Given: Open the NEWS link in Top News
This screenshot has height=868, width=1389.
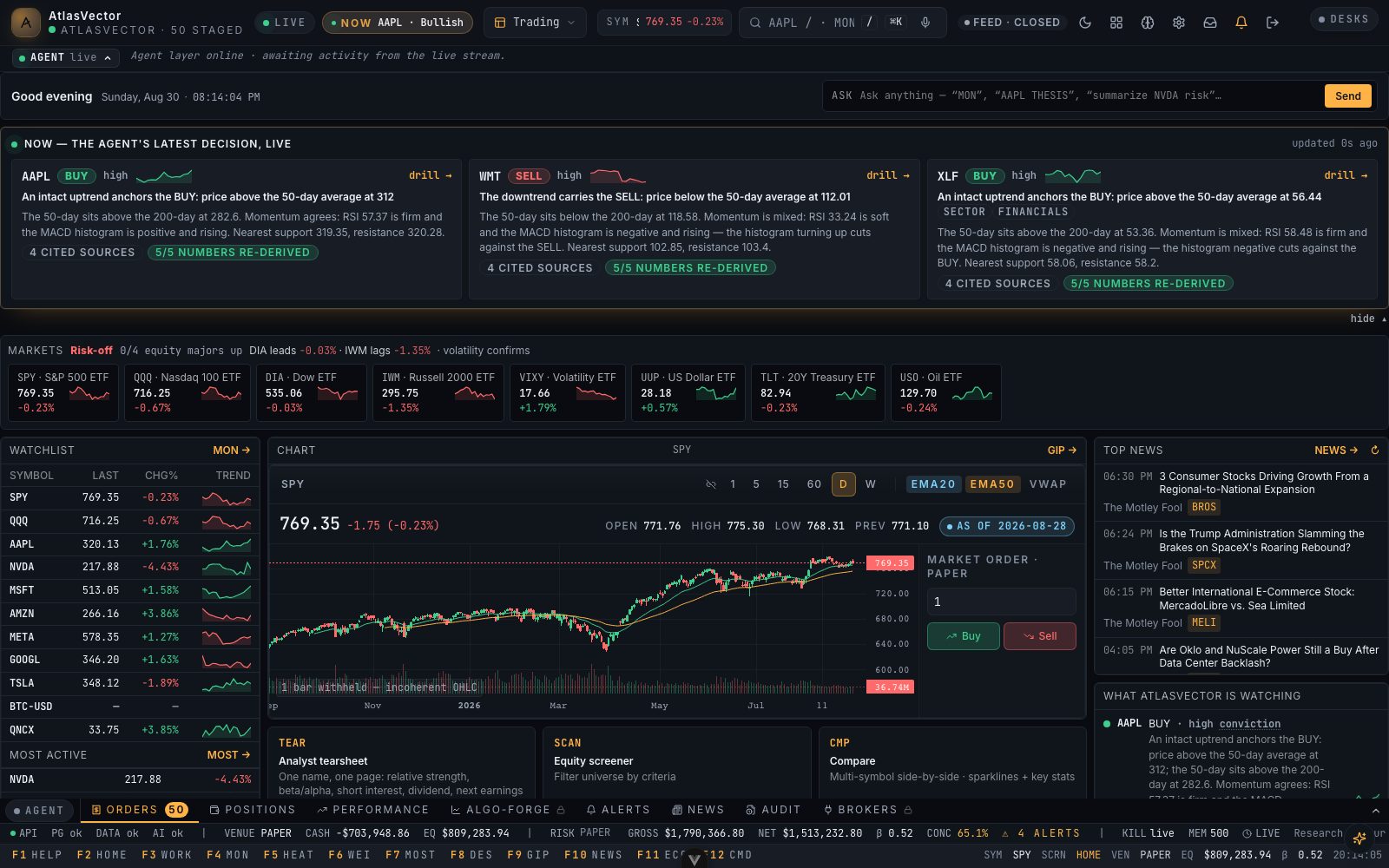Looking at the screenshot, I should coord(1336,450).
